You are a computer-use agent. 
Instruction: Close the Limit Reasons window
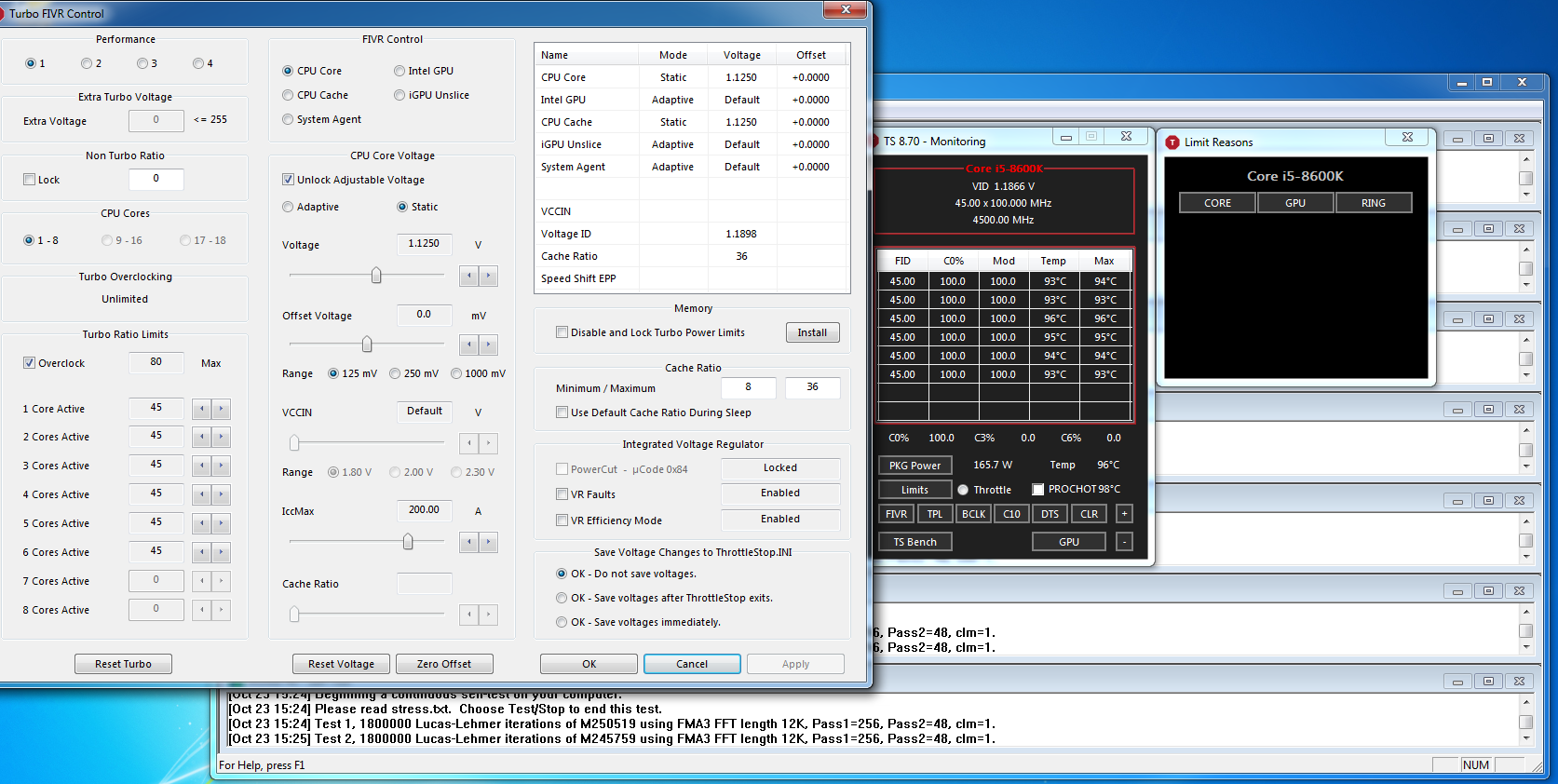pyautogui.click(x=1407, y=137)
